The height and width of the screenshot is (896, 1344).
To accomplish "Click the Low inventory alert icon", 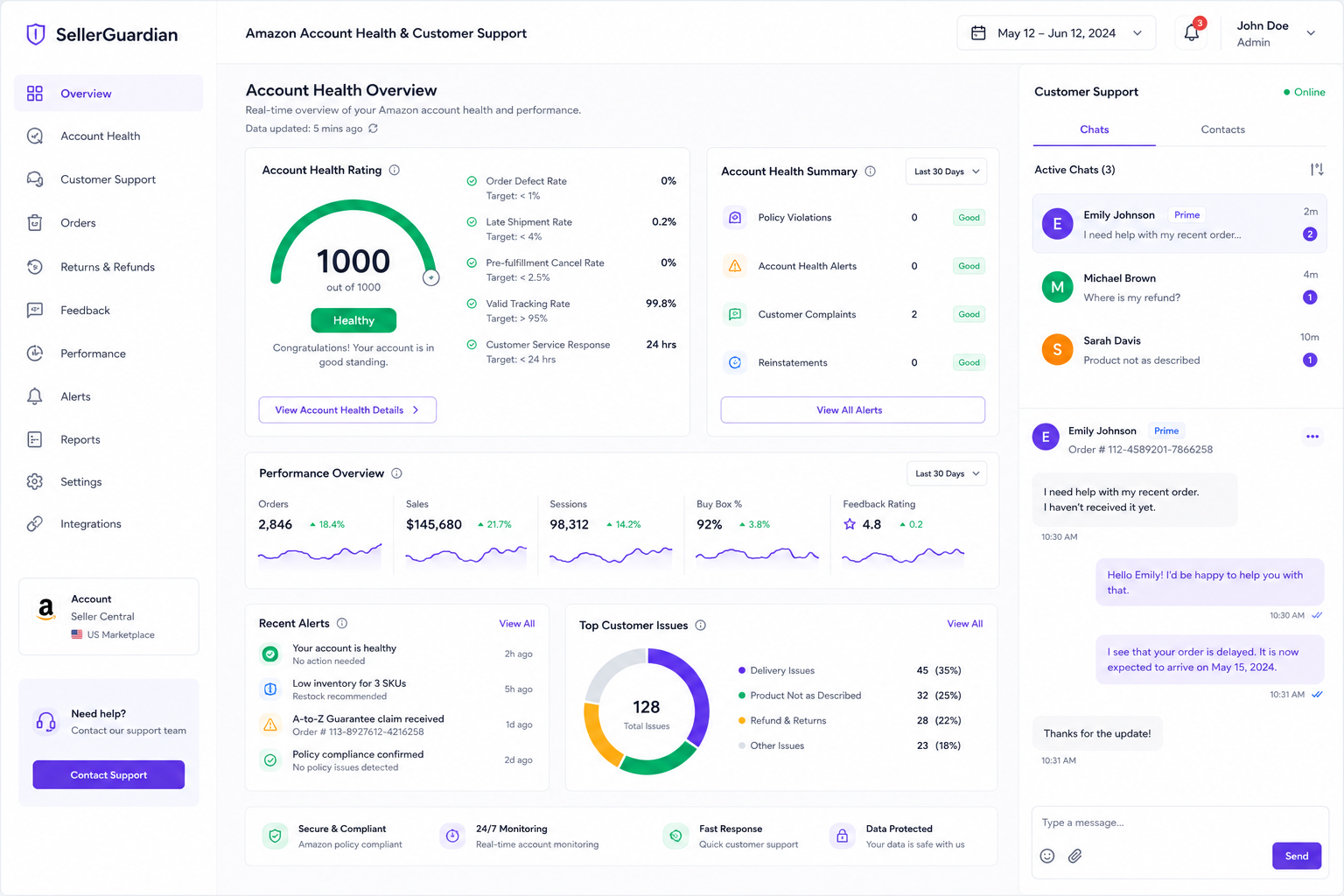I will coord(270,689).
